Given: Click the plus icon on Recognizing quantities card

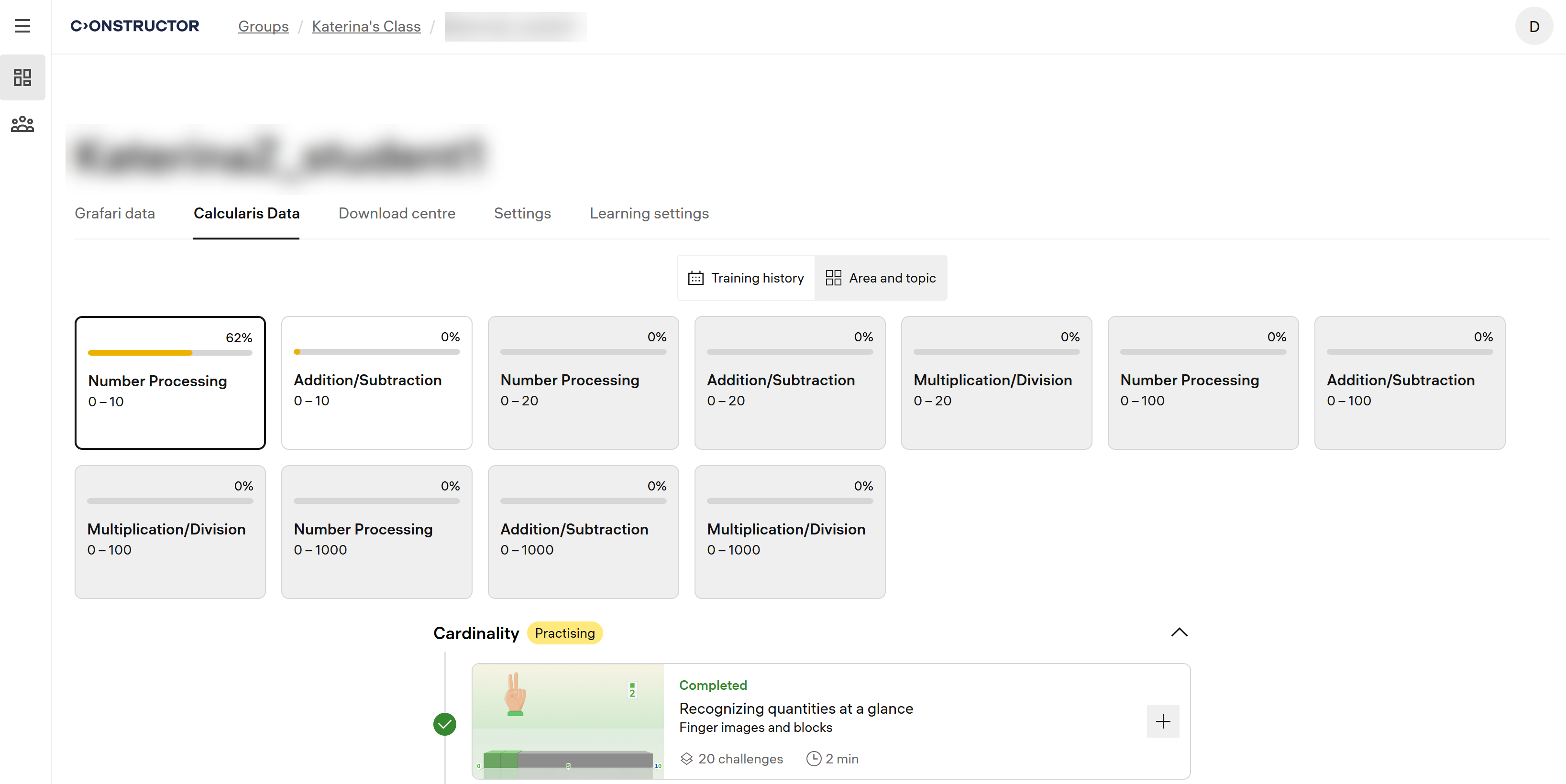Looking at the screenshot, I should 1162,721.
